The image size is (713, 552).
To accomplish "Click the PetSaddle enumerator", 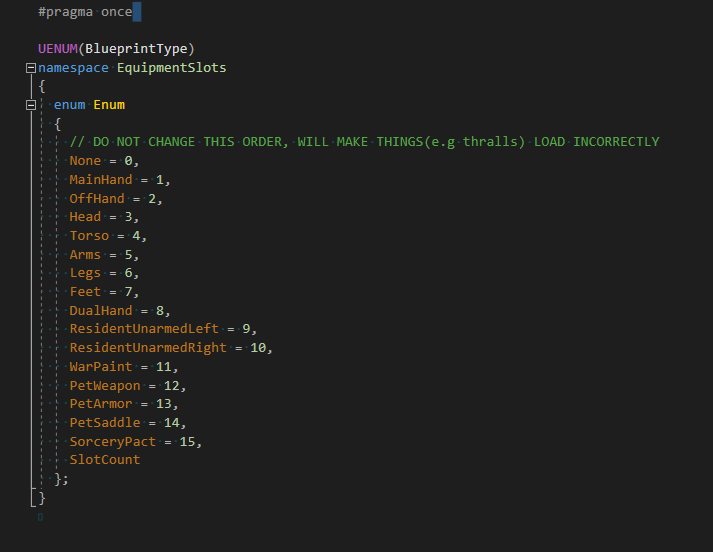I will click(104, 422).
